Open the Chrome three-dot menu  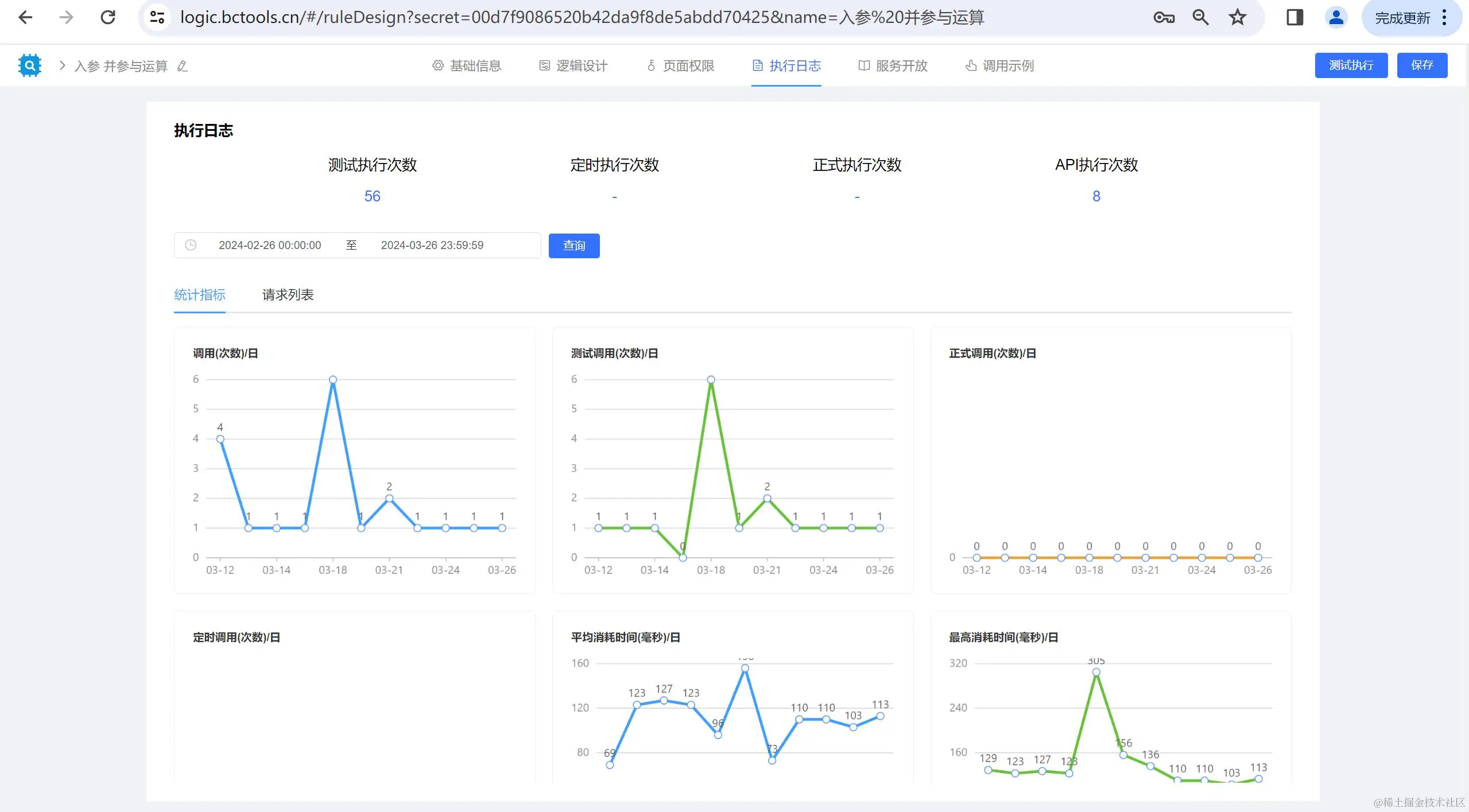coord(1444,17)
